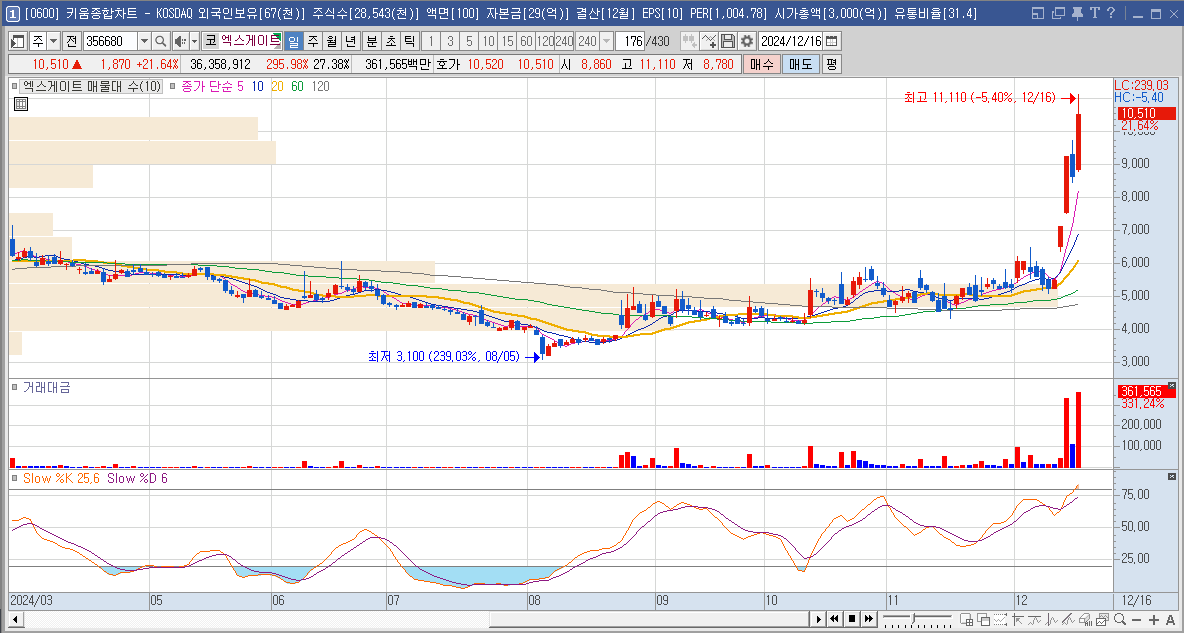Choose the 3 interval button
Viewport: 1184px width, 633px height.
tap(450, 41)
